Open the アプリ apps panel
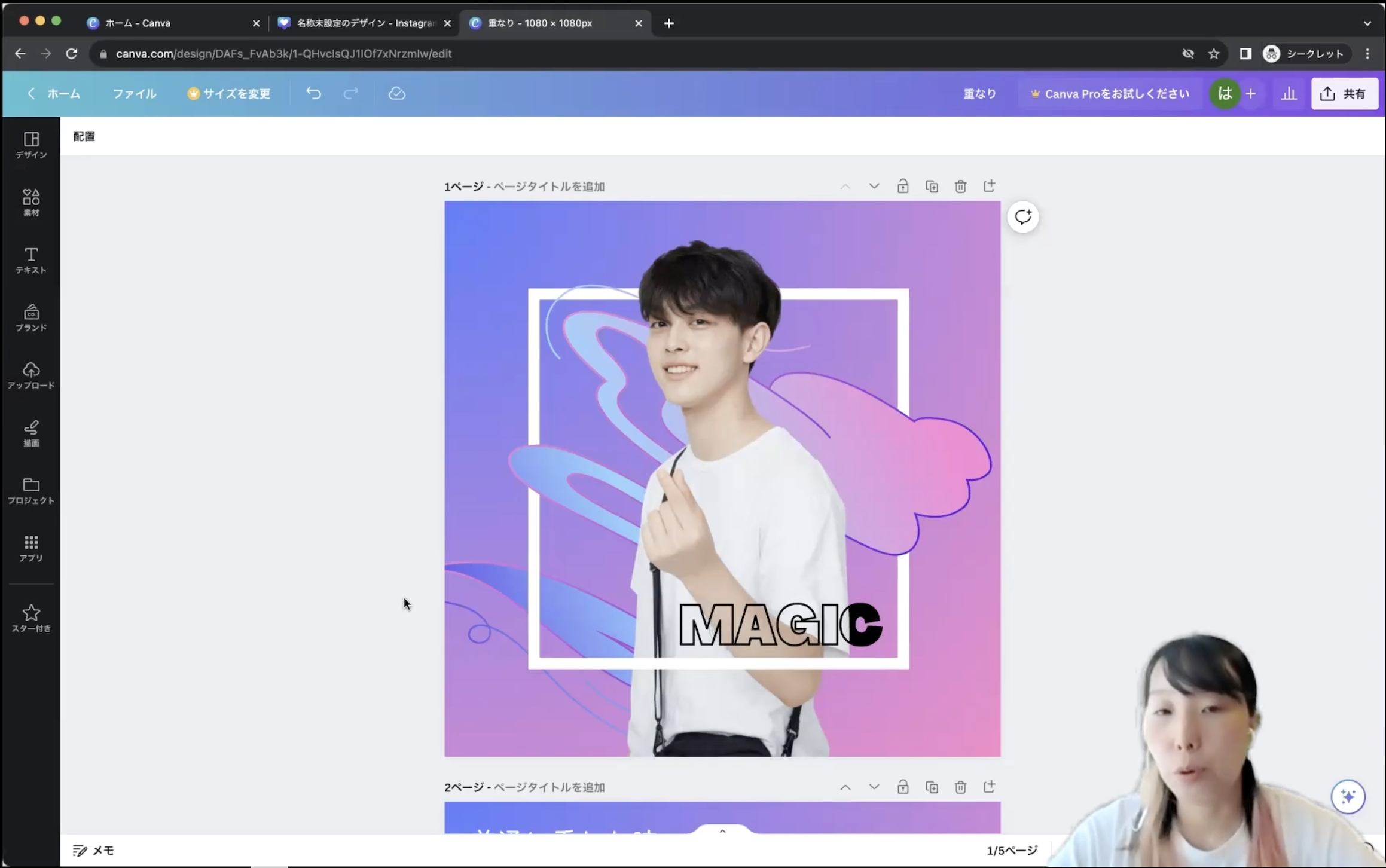 [31, 548]
